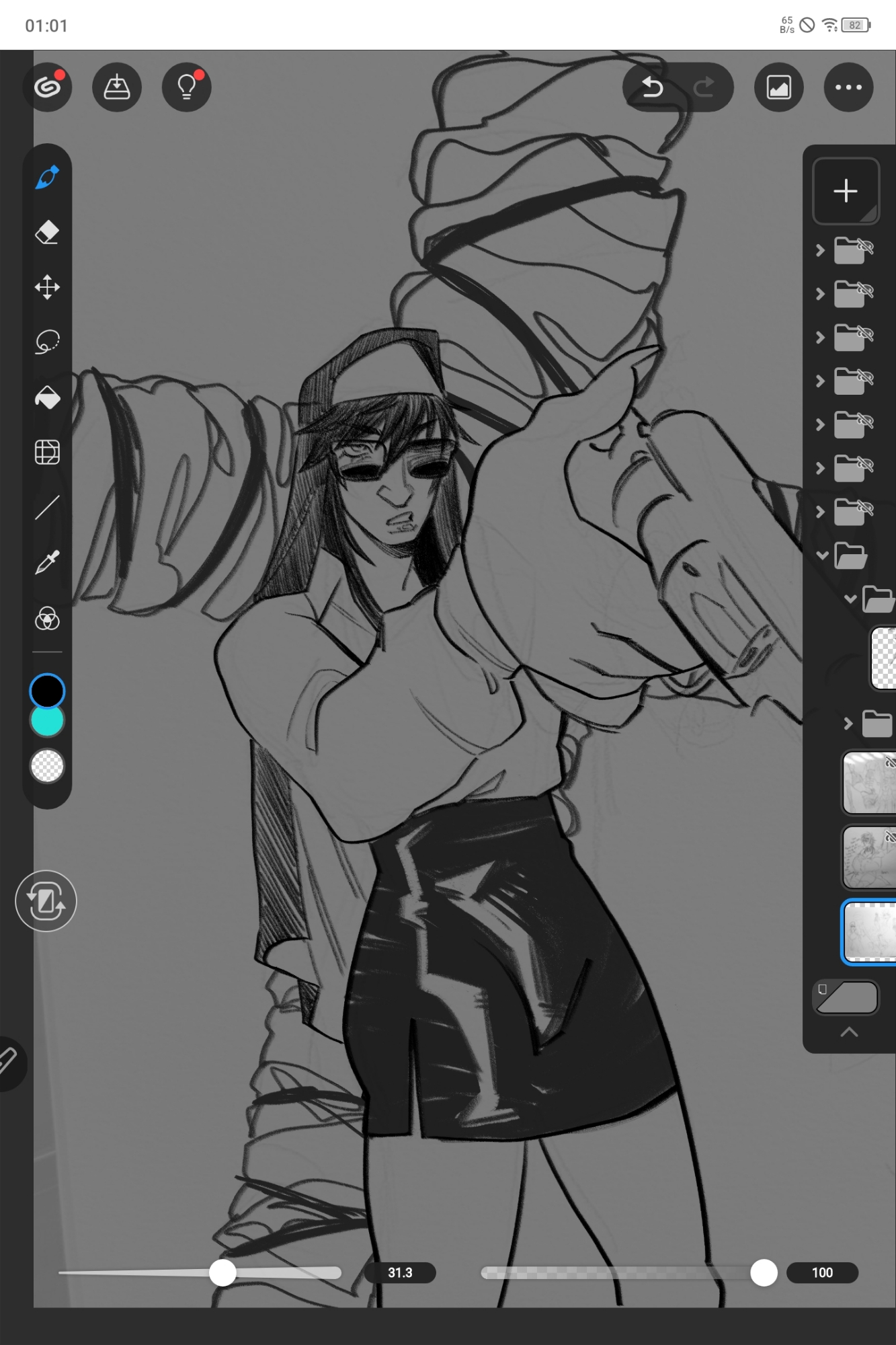Collapse the layers panel with up chevron

(849, 1032)
